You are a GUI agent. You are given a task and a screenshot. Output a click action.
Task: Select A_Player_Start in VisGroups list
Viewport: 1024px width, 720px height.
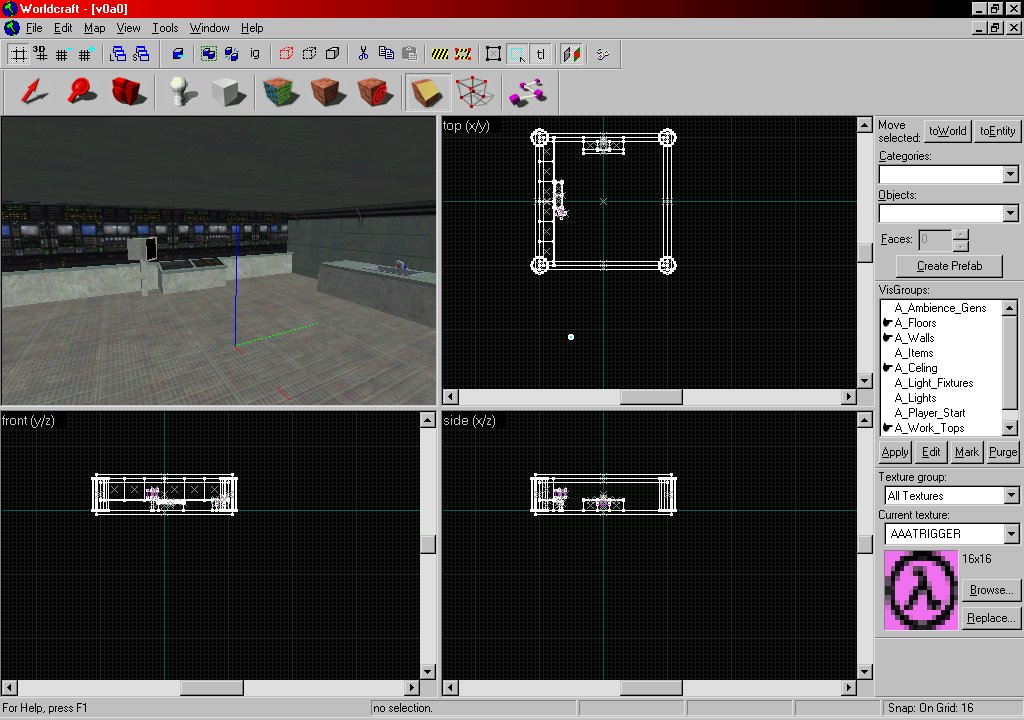point(930,413)
